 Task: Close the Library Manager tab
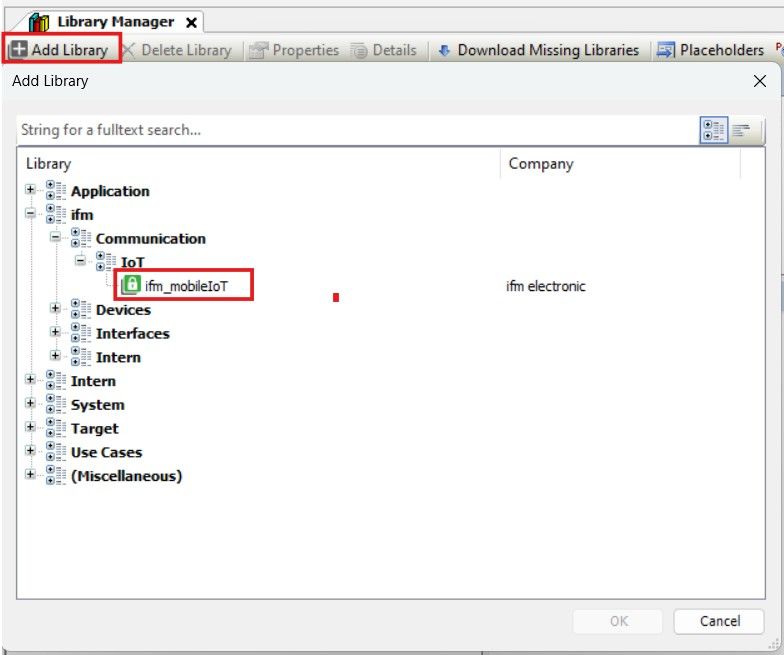click(191, 22)
